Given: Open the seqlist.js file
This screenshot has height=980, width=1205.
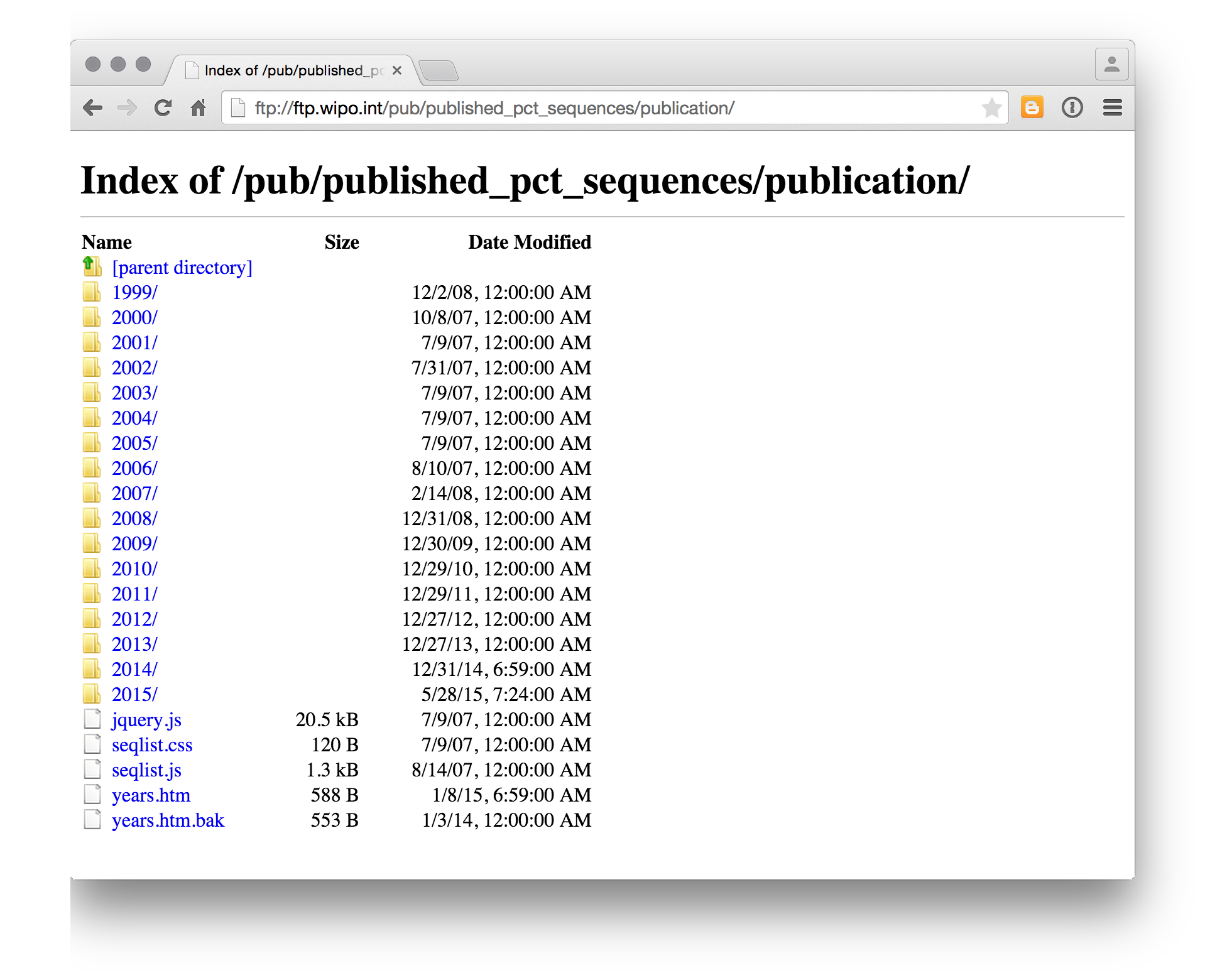Looking at the screenshot, I should tap(146, 770).
